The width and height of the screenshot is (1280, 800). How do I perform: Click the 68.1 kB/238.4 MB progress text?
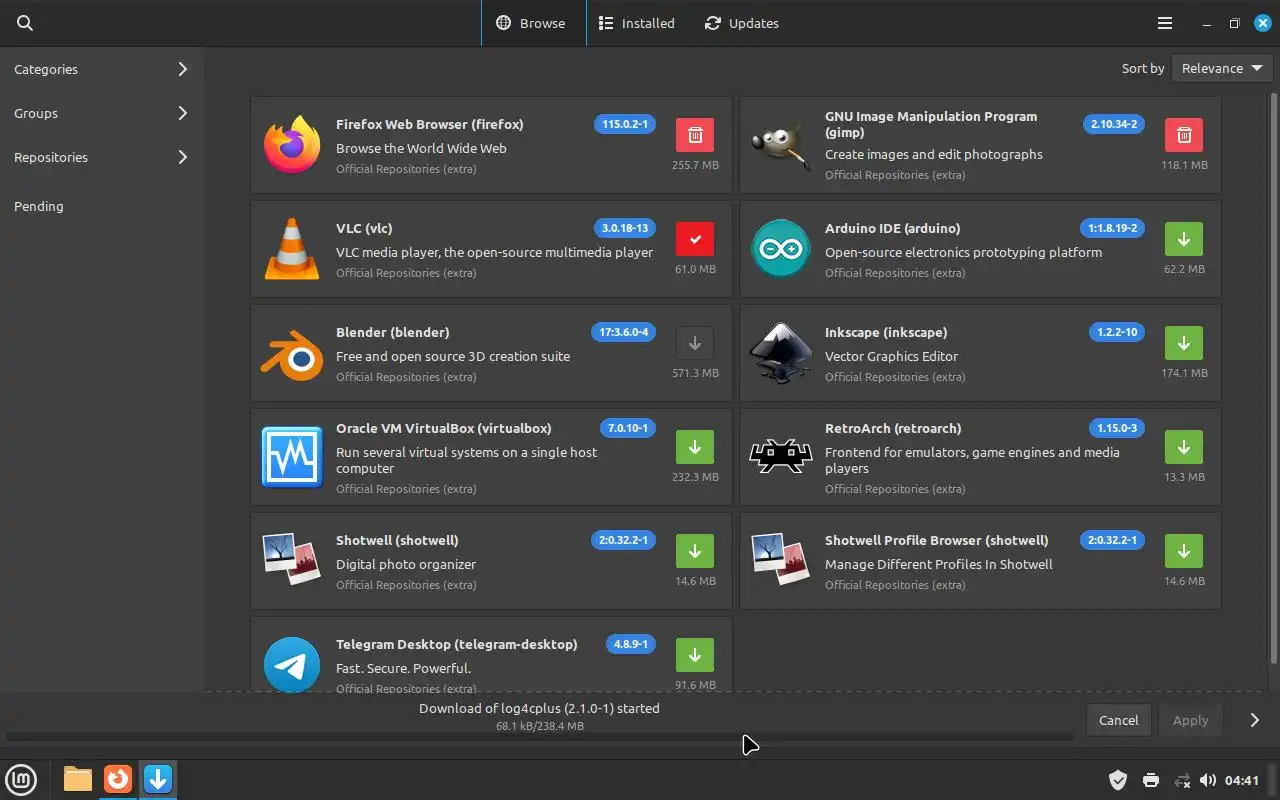pos(540,726)
